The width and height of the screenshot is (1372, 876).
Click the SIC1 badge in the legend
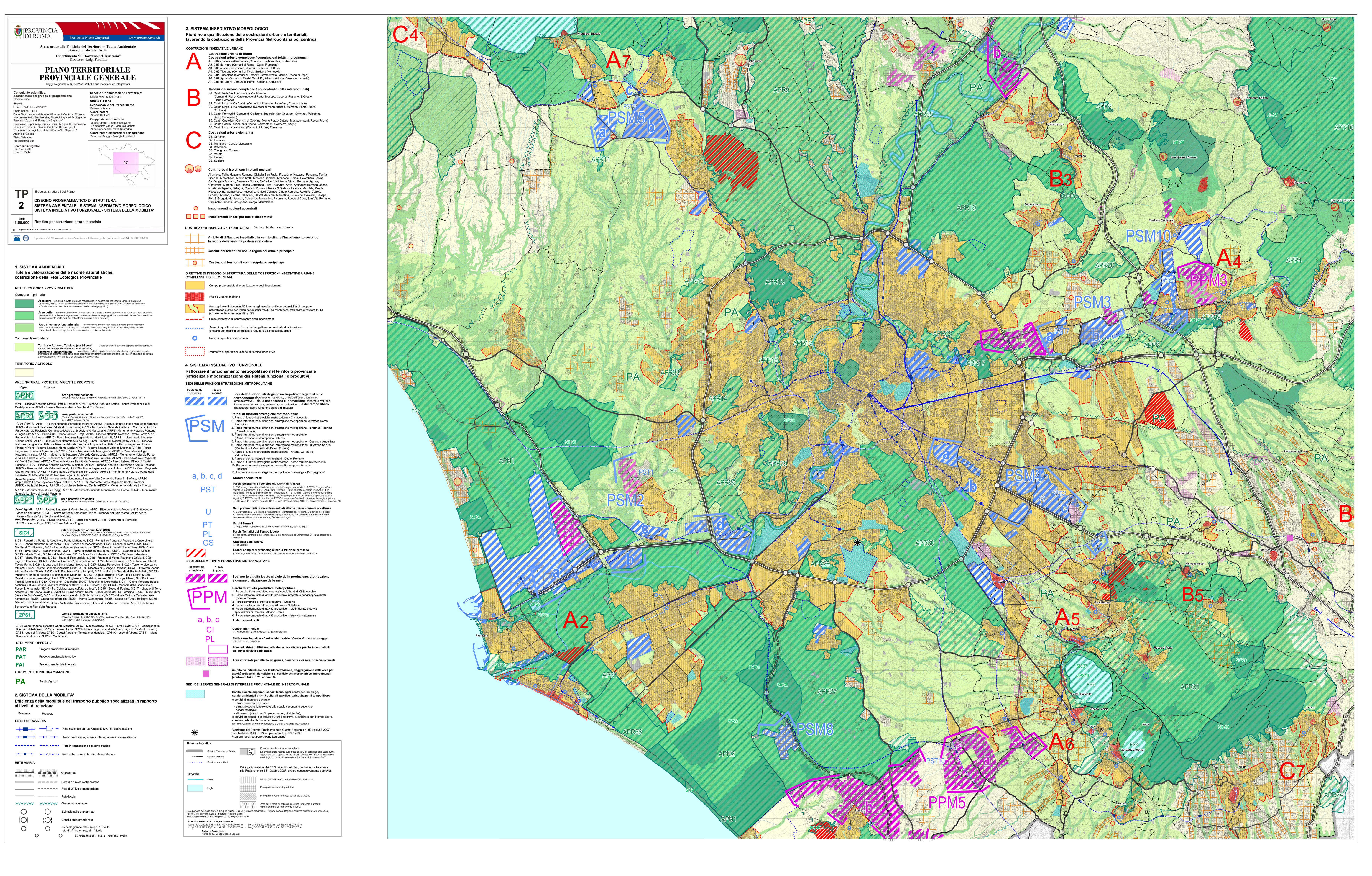click(24, 532)
